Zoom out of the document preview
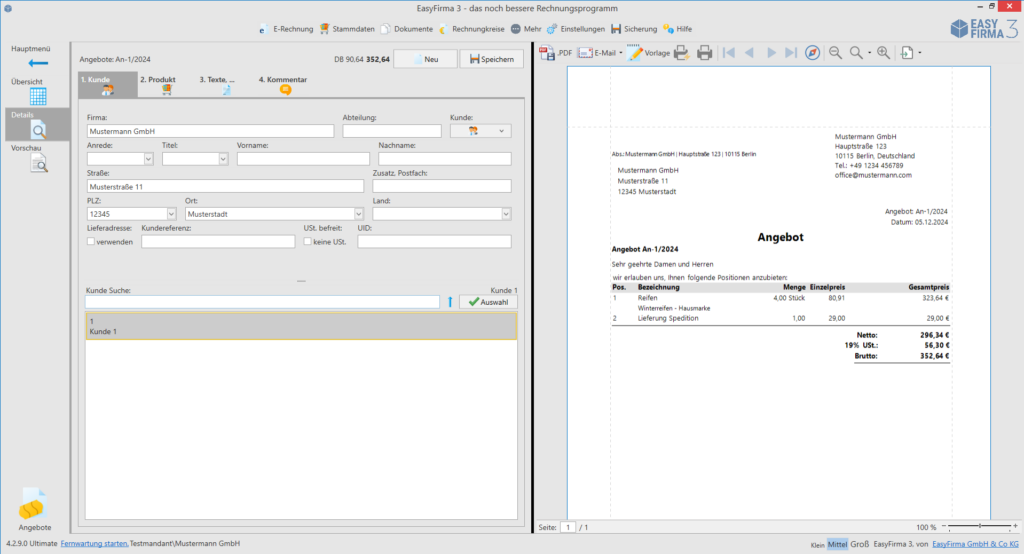This screenshot has width=1024, height=554. tap(835, 53)
